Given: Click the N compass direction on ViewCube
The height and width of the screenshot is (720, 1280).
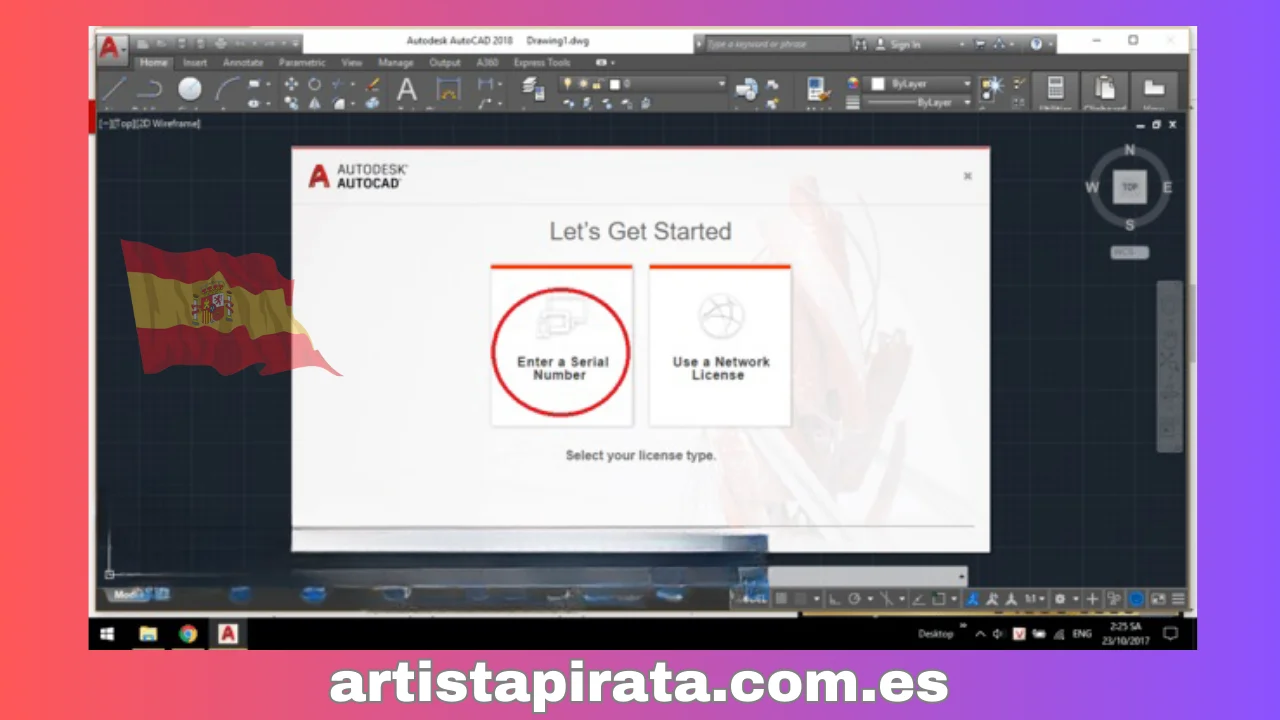Looking at the screenshot, I should point(1130,151).
